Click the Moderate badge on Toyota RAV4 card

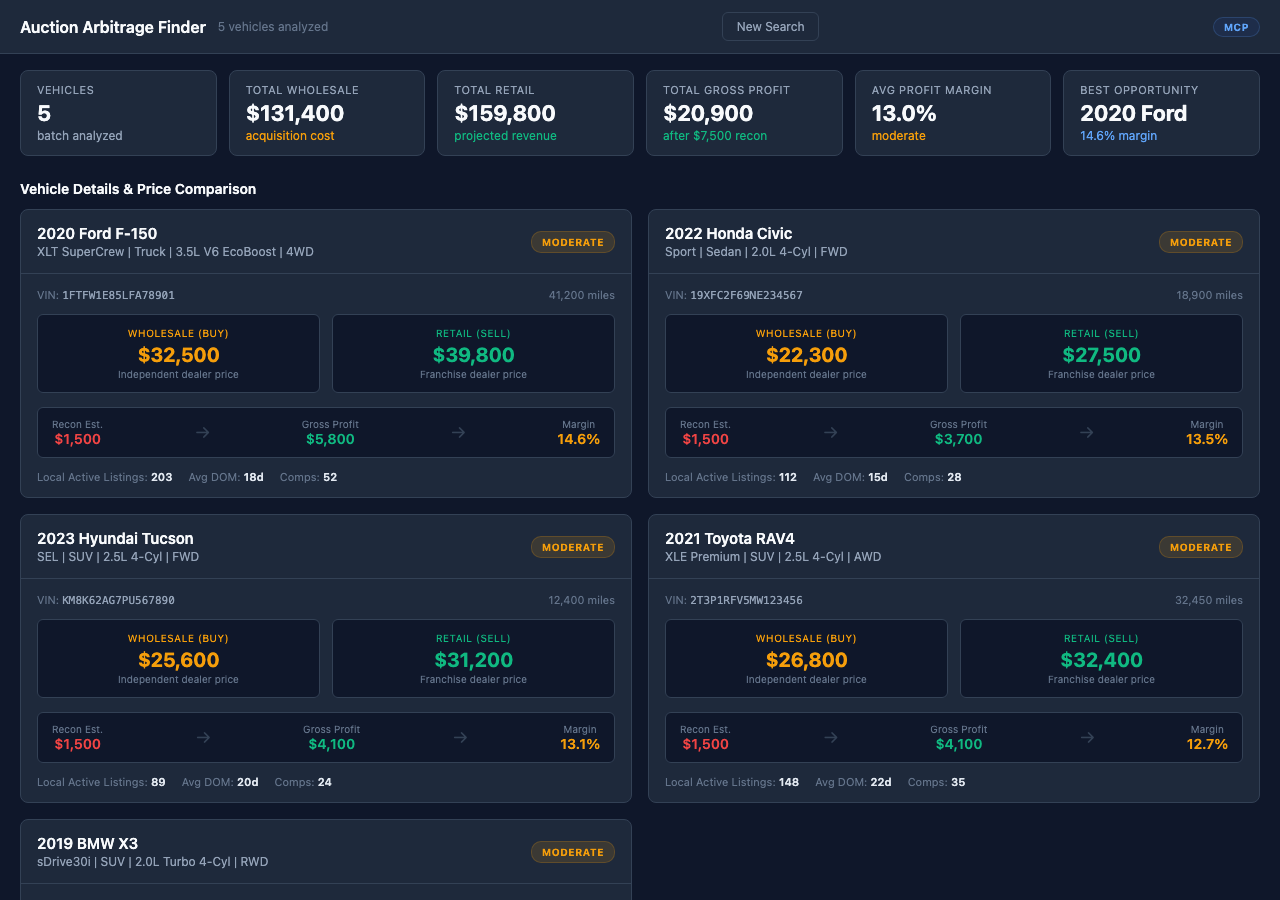pos(1201,547)
